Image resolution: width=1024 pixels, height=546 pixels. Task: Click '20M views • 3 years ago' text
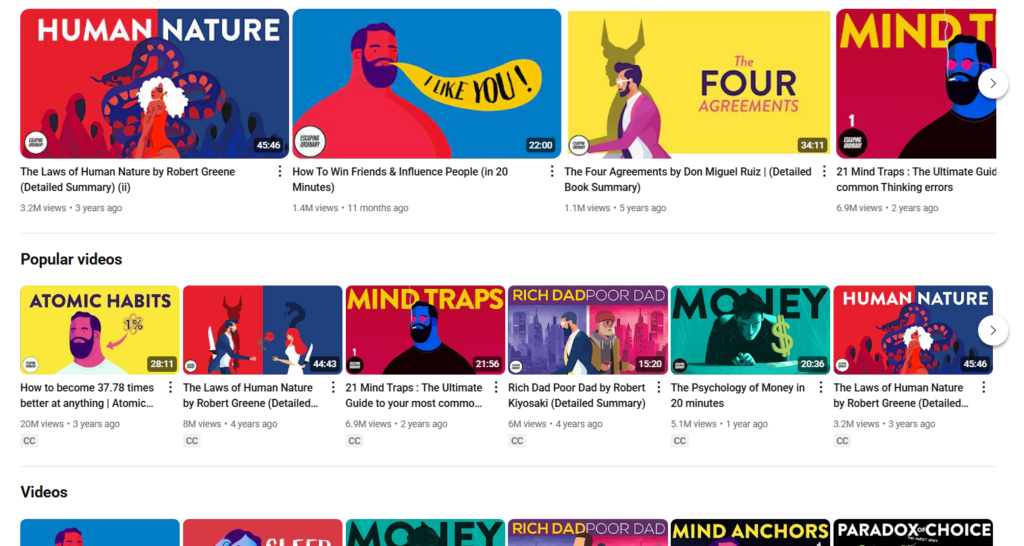pos(70,424)
